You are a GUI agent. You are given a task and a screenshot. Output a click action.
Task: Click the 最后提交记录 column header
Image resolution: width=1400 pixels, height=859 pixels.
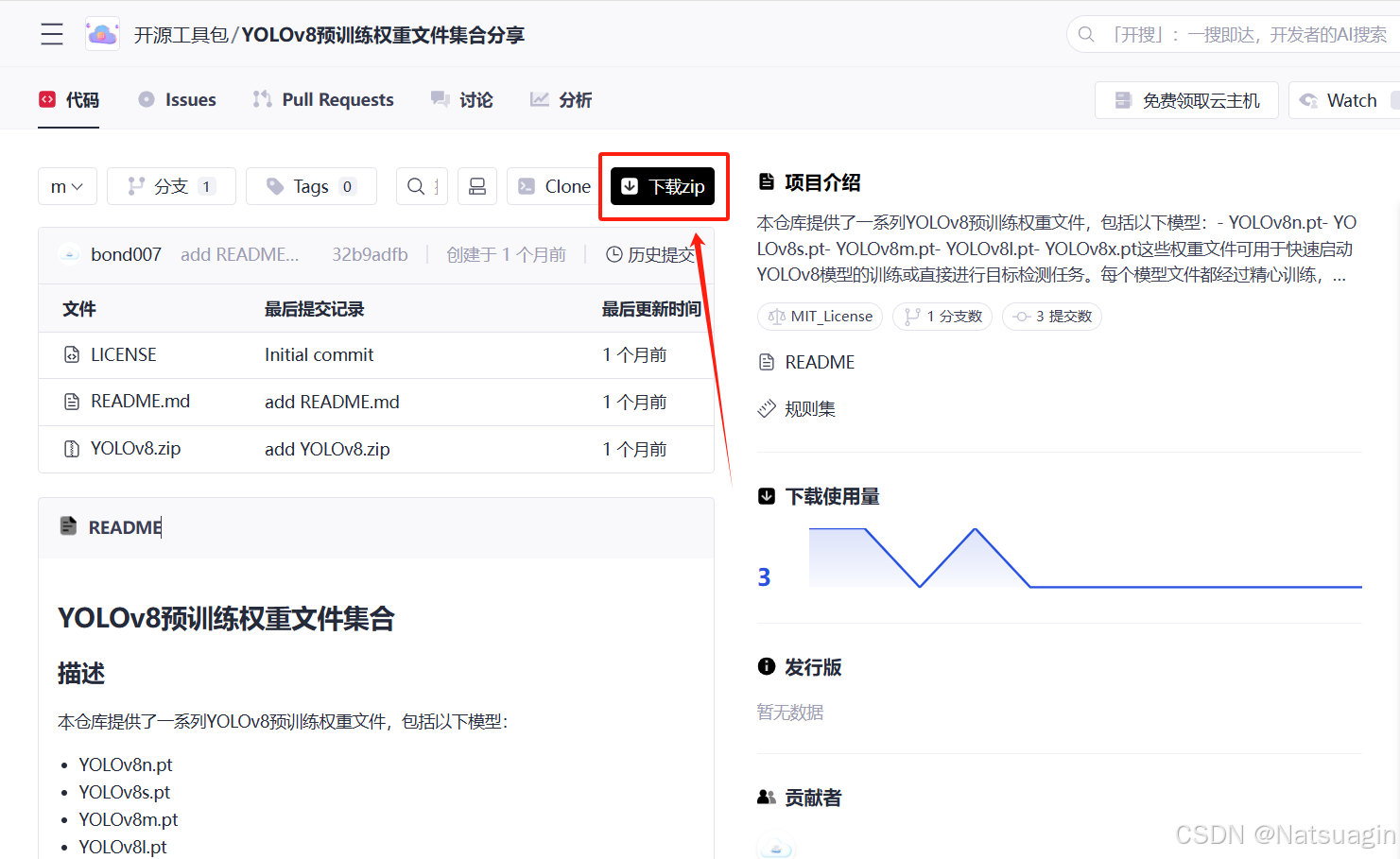315,309
